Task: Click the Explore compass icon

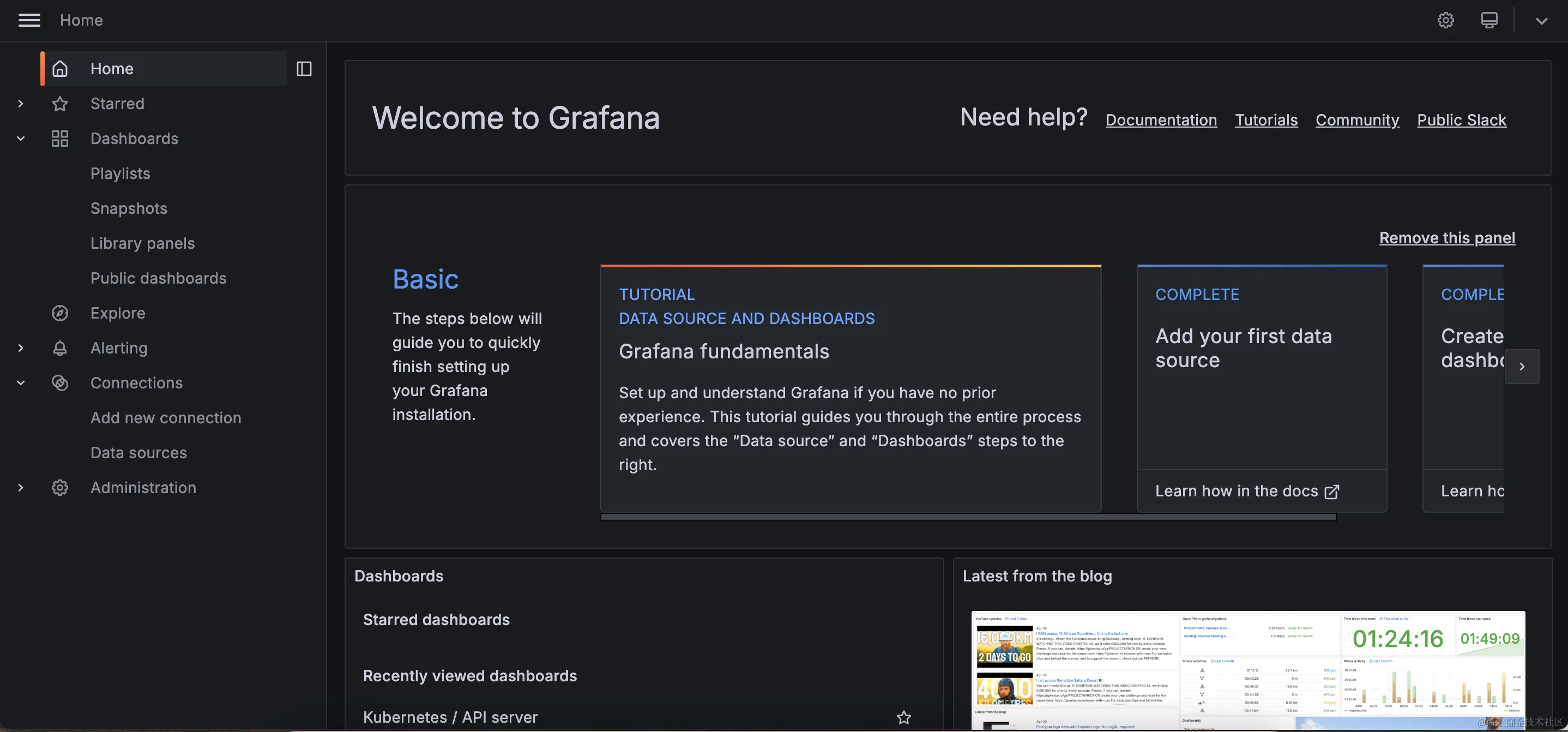Action: coord(59,313)
